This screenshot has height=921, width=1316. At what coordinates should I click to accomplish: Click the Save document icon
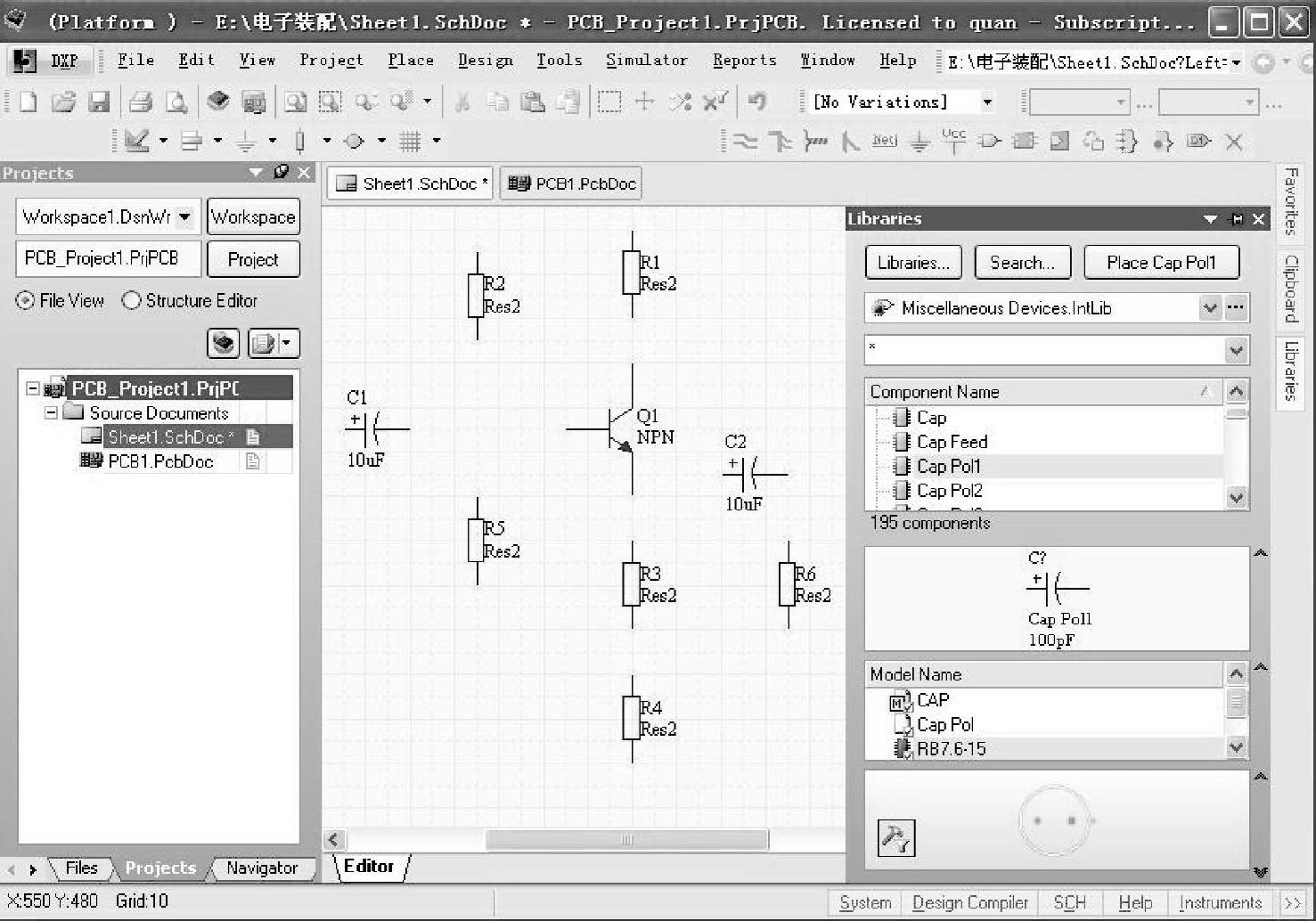click(99, 102)
